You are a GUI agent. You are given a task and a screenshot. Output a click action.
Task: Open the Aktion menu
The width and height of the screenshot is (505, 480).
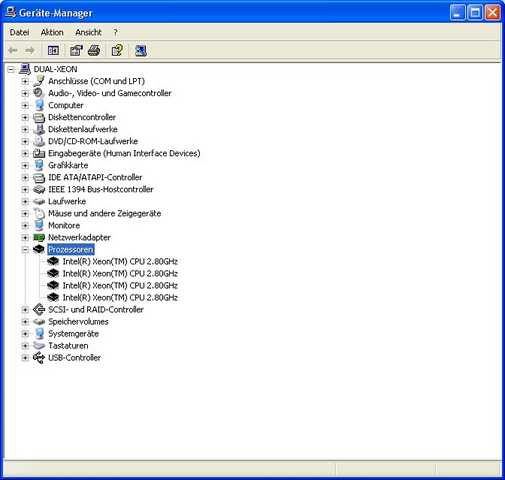click(x=52, y=32)
